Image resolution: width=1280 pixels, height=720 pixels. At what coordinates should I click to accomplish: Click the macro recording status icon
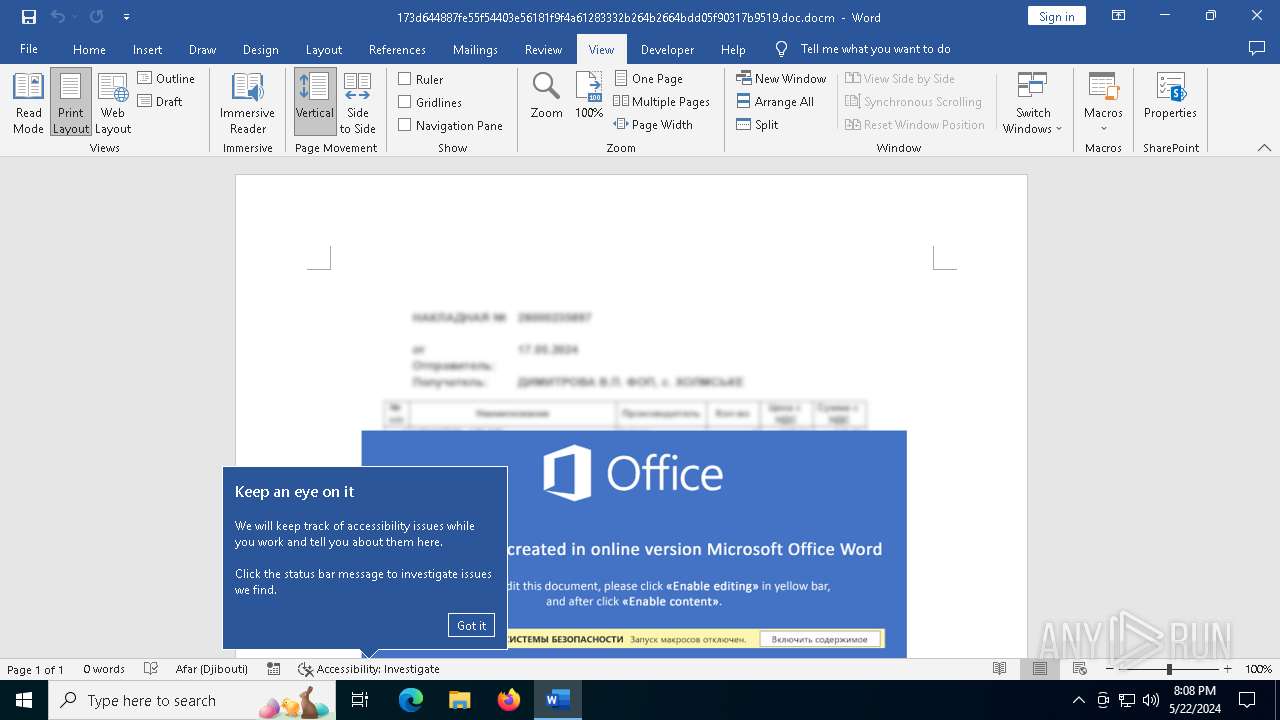point(273,669)
